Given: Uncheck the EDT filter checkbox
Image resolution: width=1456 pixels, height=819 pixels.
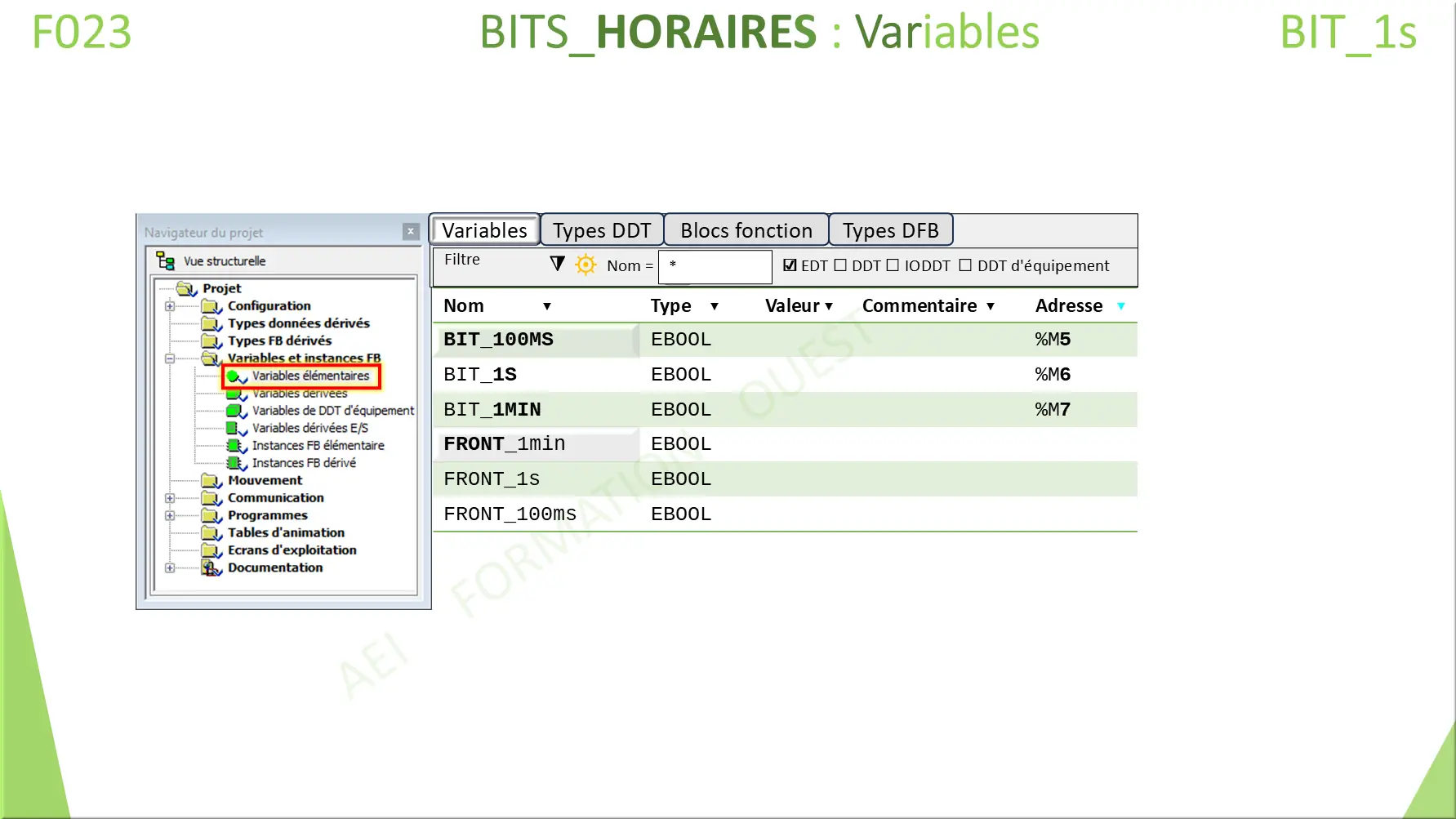Looking at the screenshot, I should click(789, 265).
